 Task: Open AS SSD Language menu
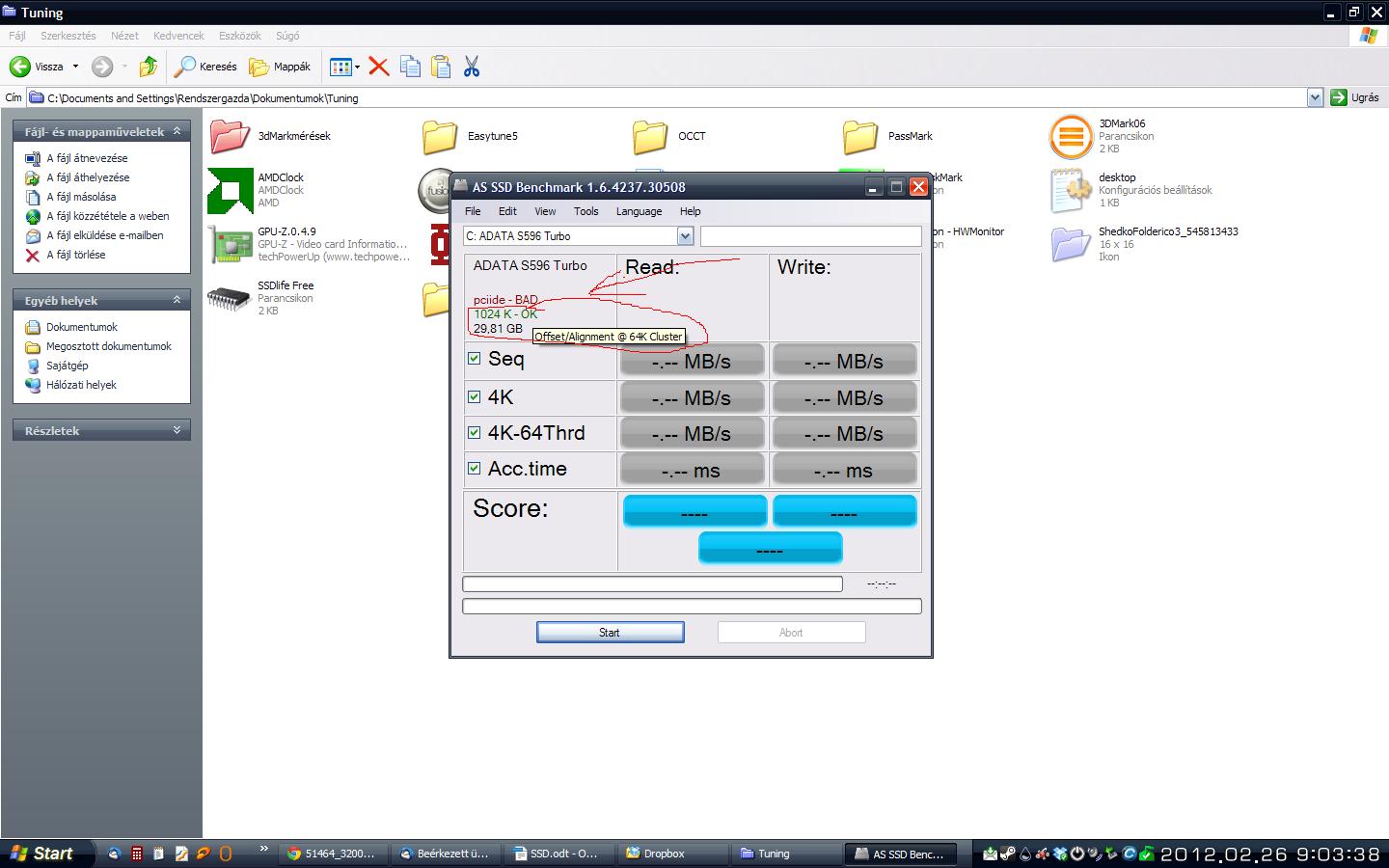click(639, 211)
